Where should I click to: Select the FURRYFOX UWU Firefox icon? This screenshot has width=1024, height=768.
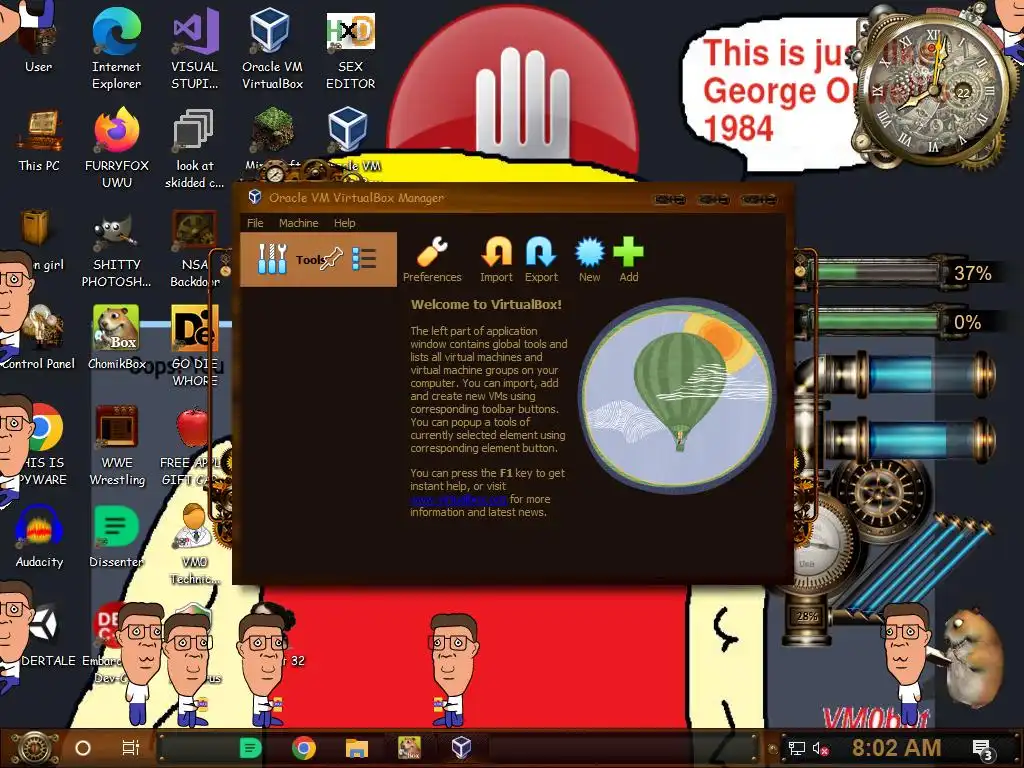click(x=117, y=148)
